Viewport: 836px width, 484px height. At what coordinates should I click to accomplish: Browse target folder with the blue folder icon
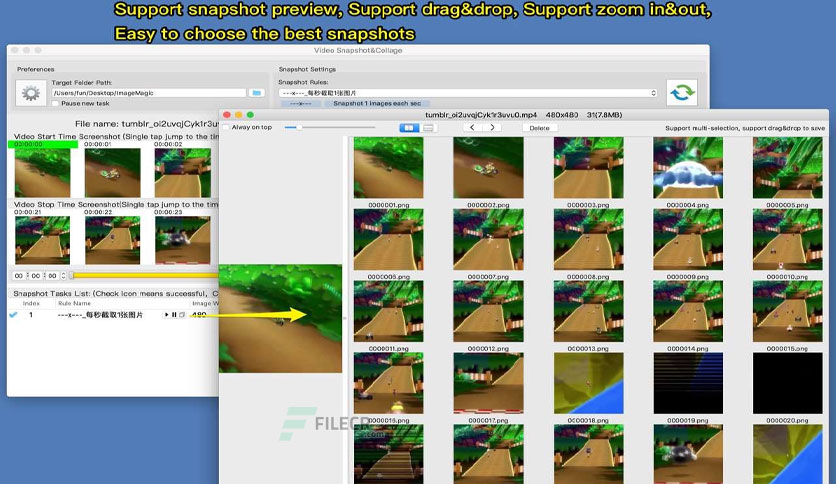pos(256,93)
